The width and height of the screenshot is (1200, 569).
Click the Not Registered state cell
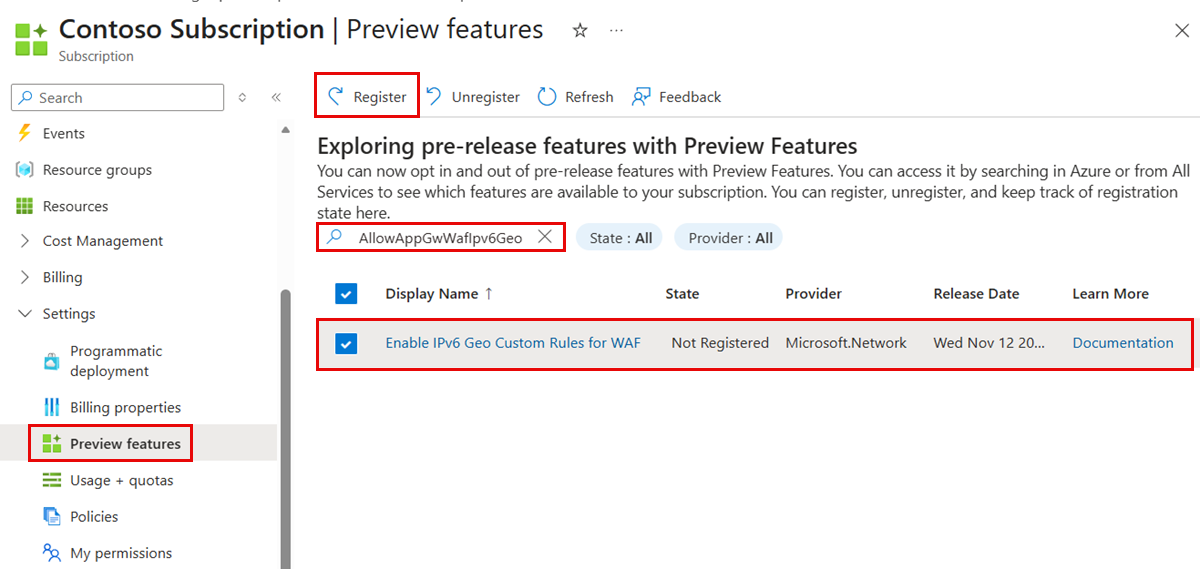coord(720,343)
